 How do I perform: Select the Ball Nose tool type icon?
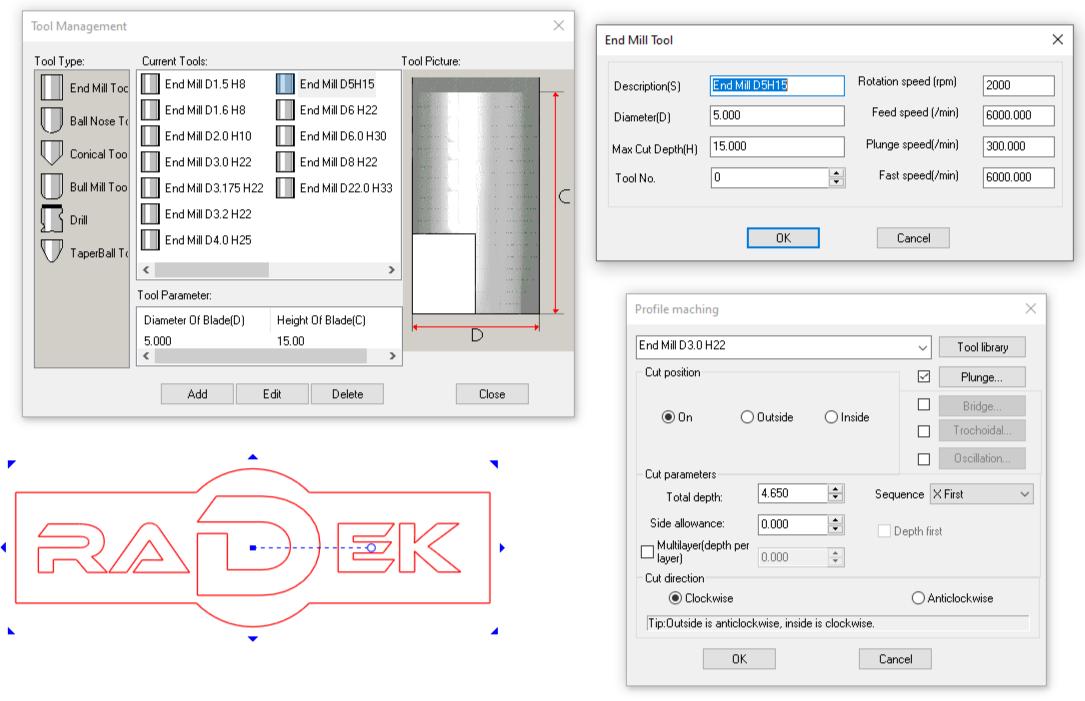(51, 121)
